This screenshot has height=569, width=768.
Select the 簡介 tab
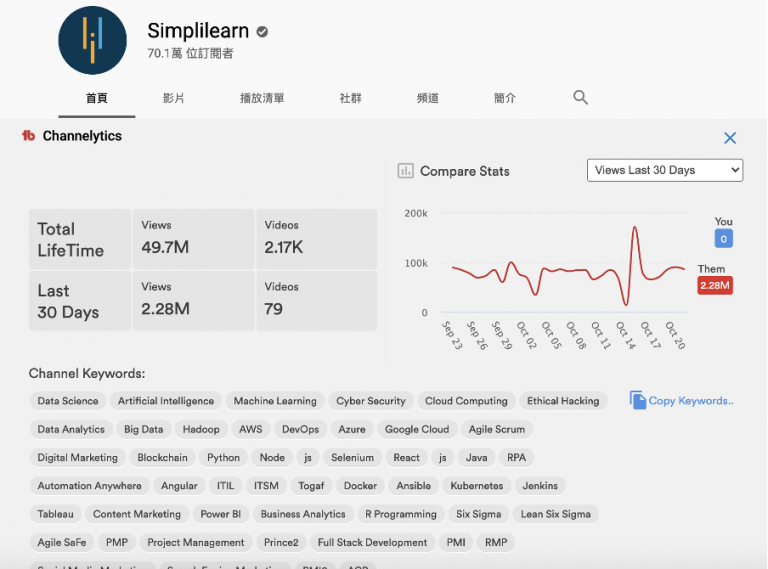point(505,98)
